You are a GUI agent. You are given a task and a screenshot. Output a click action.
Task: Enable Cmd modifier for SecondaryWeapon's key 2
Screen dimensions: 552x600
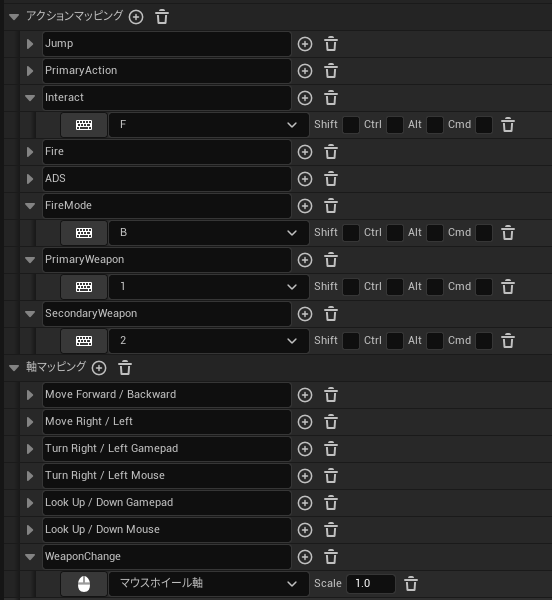click(x=484, y=341)
